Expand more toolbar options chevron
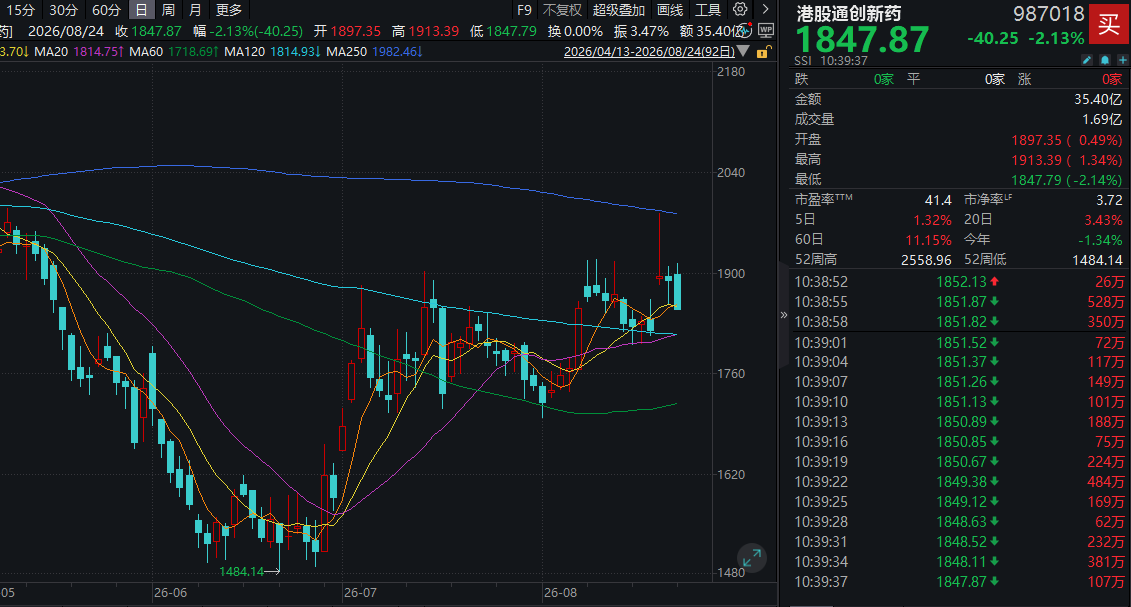This screenshot has width=1131, height=607. tap(765, 9)
